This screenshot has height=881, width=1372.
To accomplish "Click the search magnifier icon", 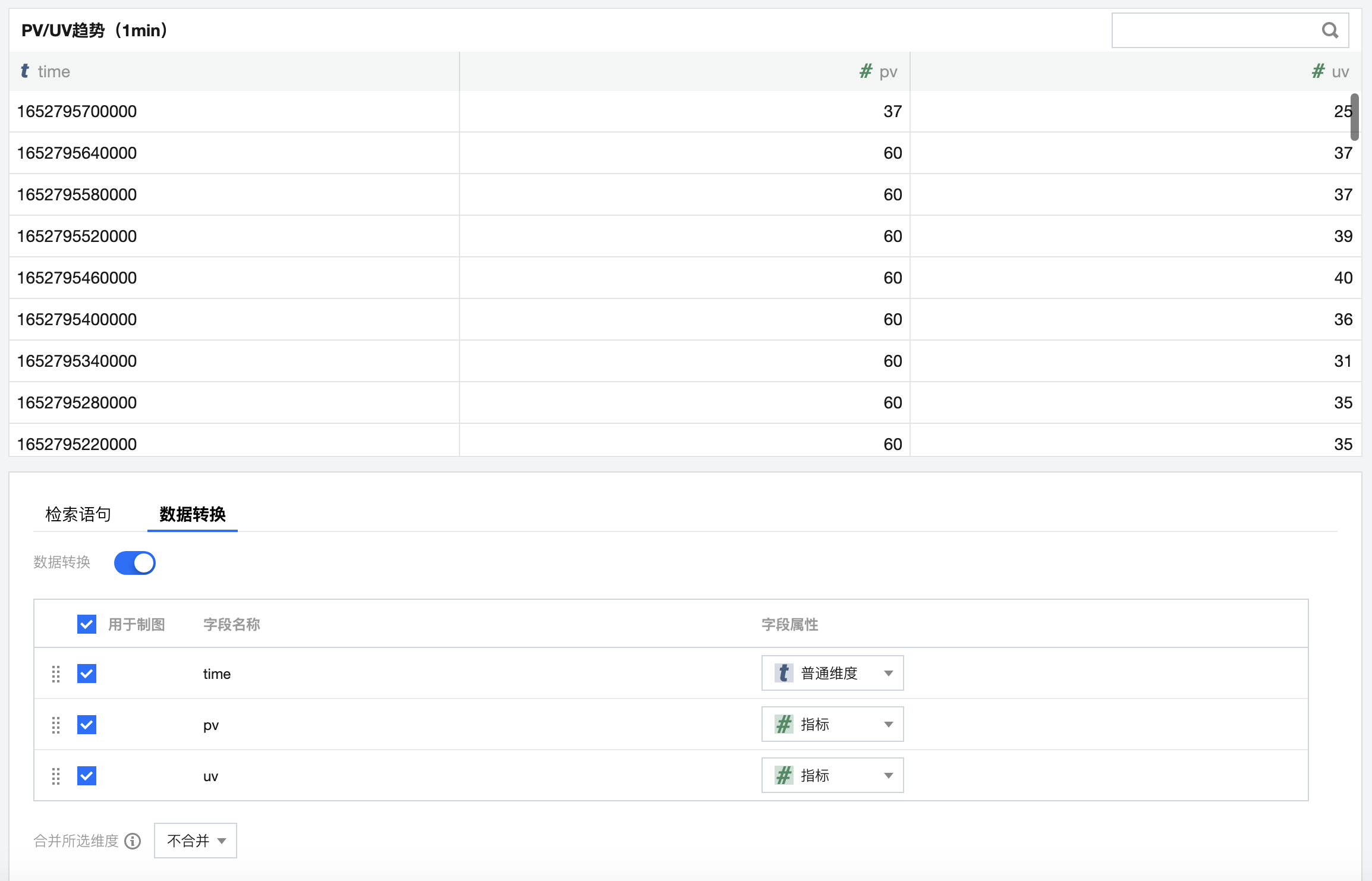I will (x=1330, y=30).
